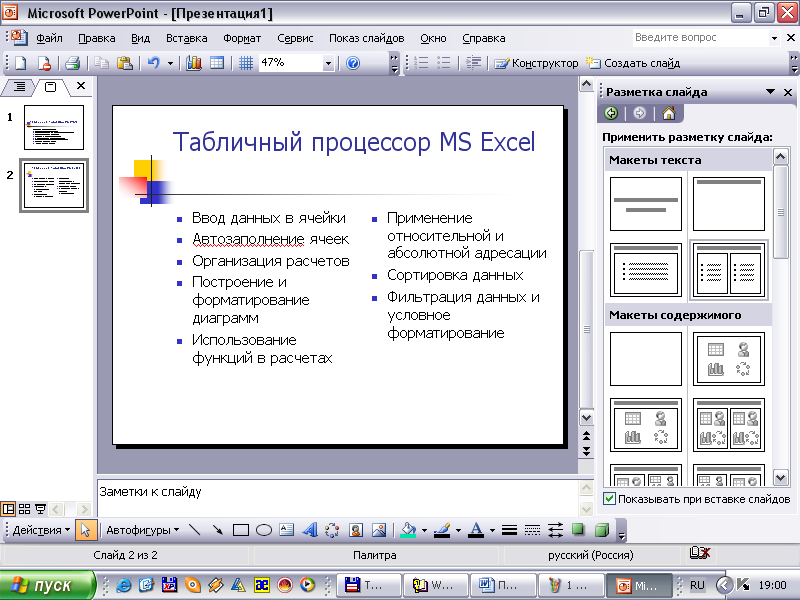Insert WordArt object

[x=310, y=530]
